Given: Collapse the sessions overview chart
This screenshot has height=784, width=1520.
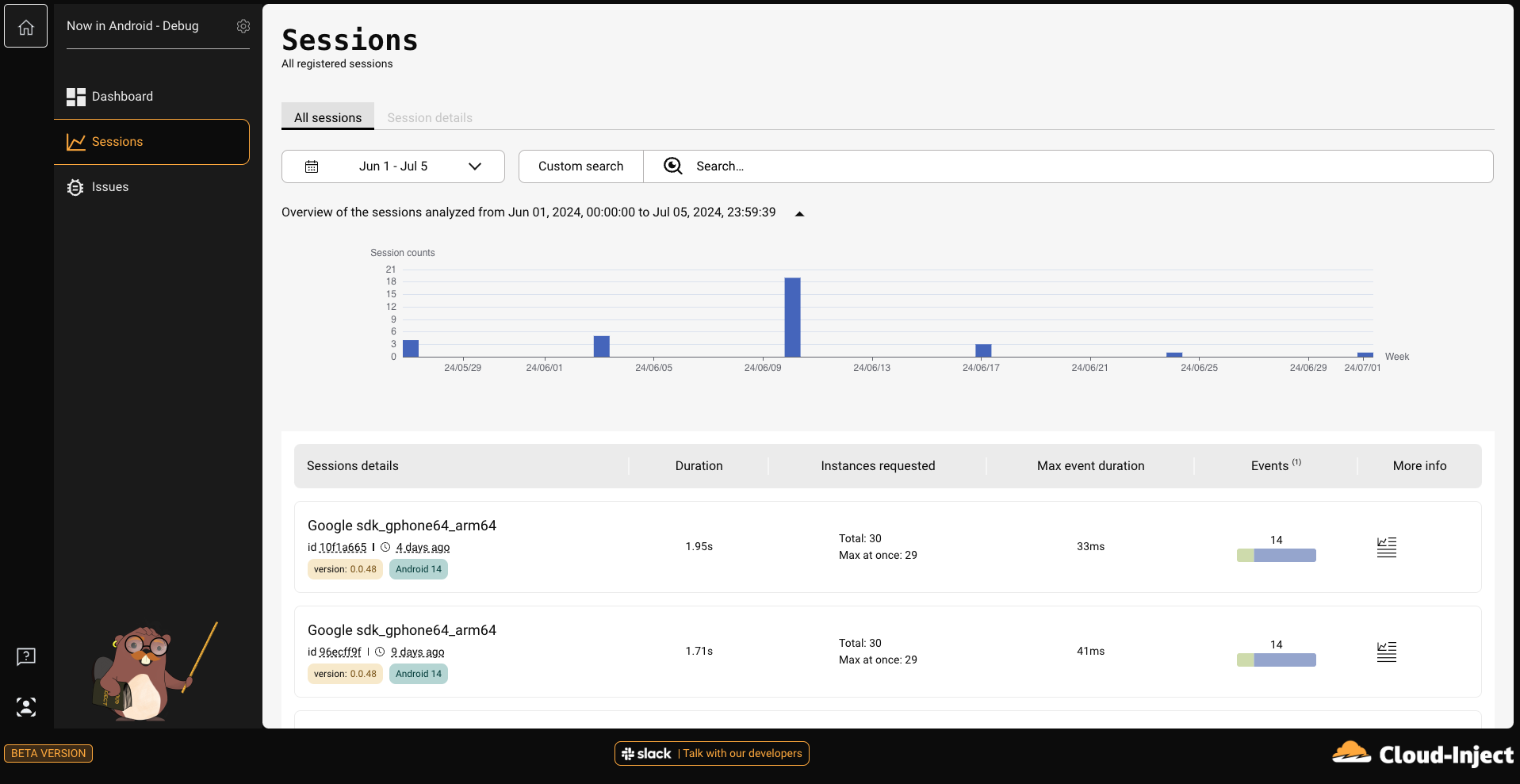Looking at the screenshot, I should (799, 213).
